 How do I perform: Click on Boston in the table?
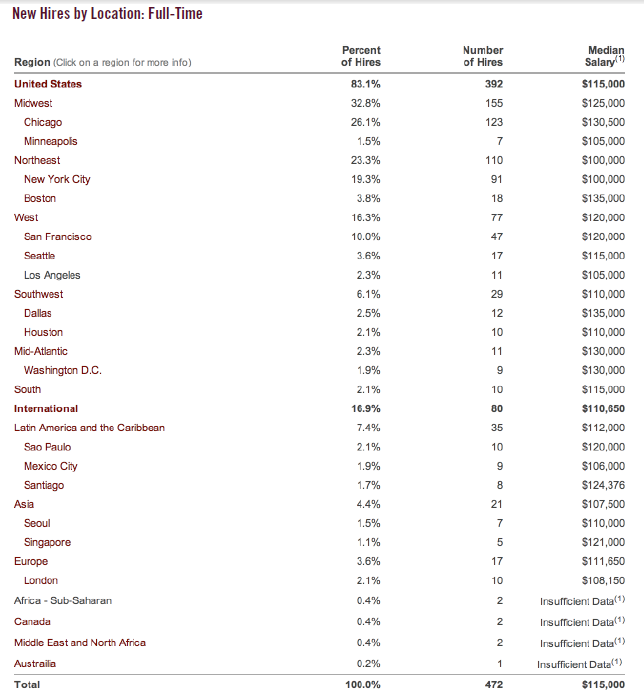(x=40, y=198)
